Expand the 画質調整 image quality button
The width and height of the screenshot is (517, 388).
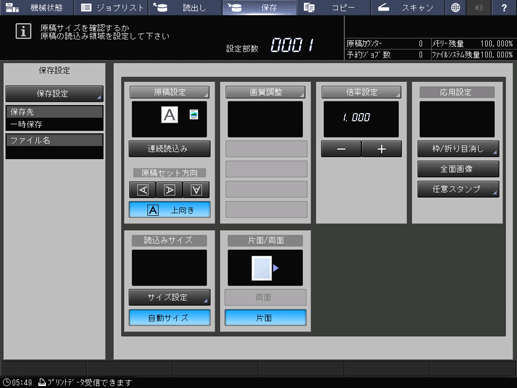point(265,92)
